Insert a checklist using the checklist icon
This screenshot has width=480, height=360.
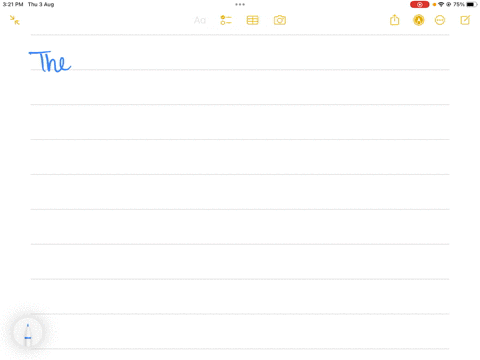226,20
